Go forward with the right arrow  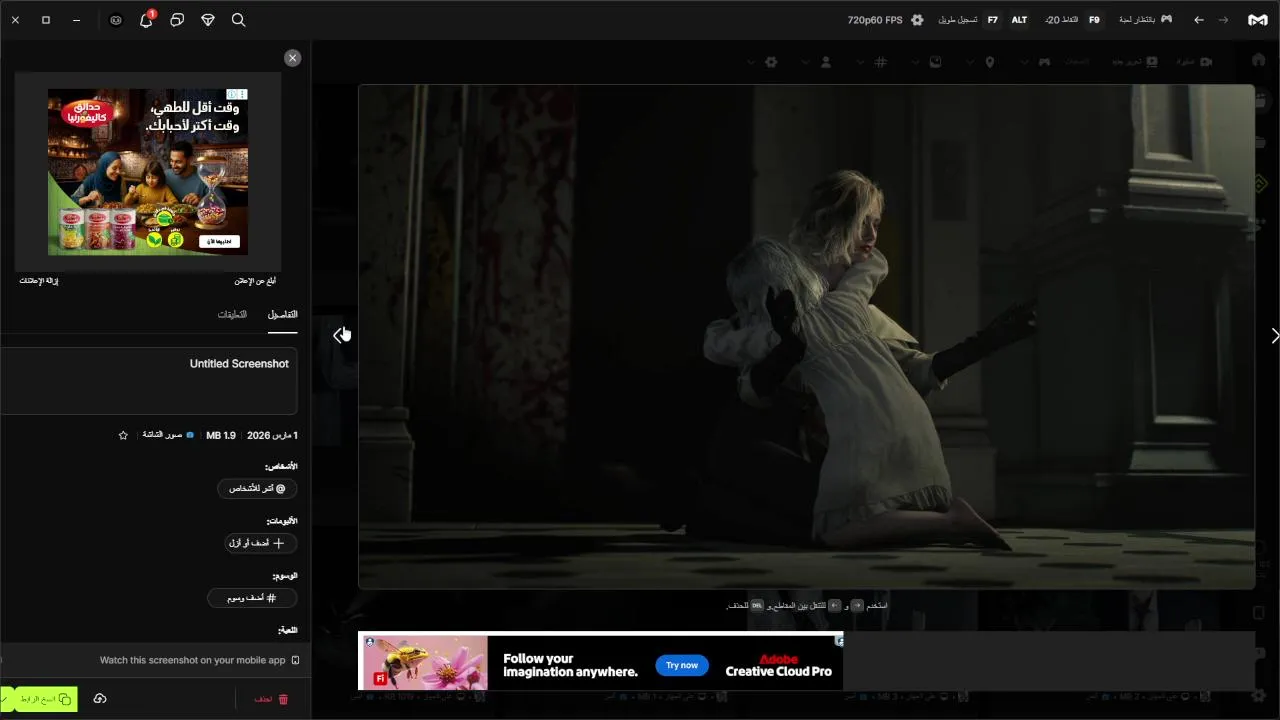(1223, 20)
